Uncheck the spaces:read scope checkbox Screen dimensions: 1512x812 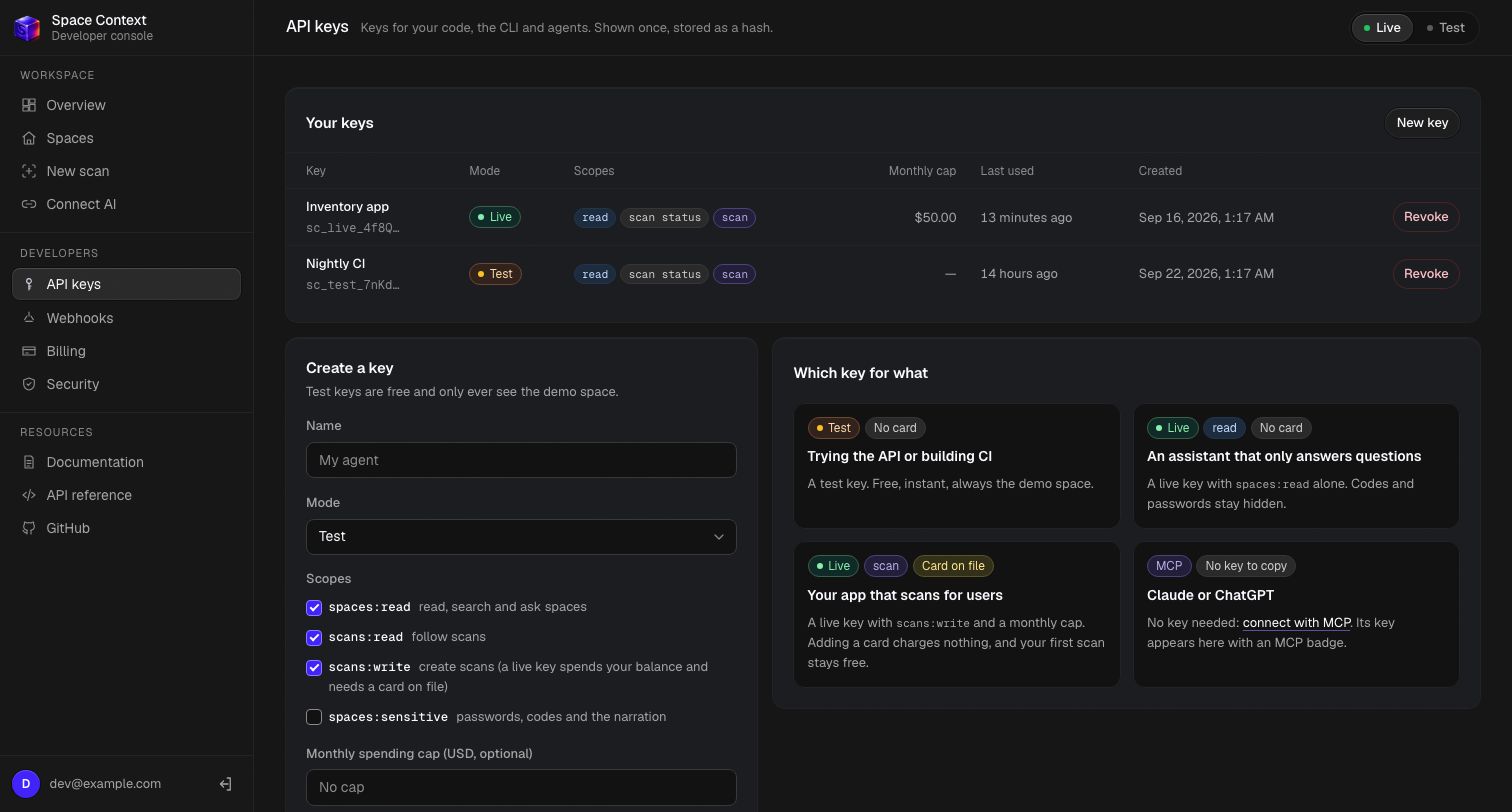tap(314, 607)
